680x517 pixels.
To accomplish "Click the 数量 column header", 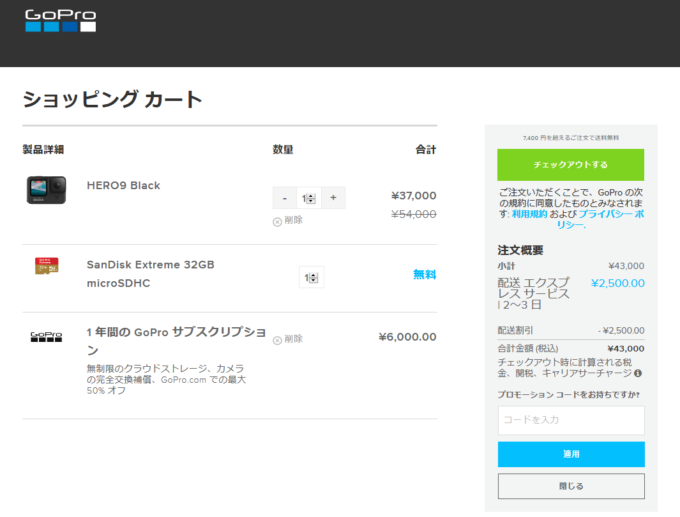I will pyautogui.click(x=283, y=150).
